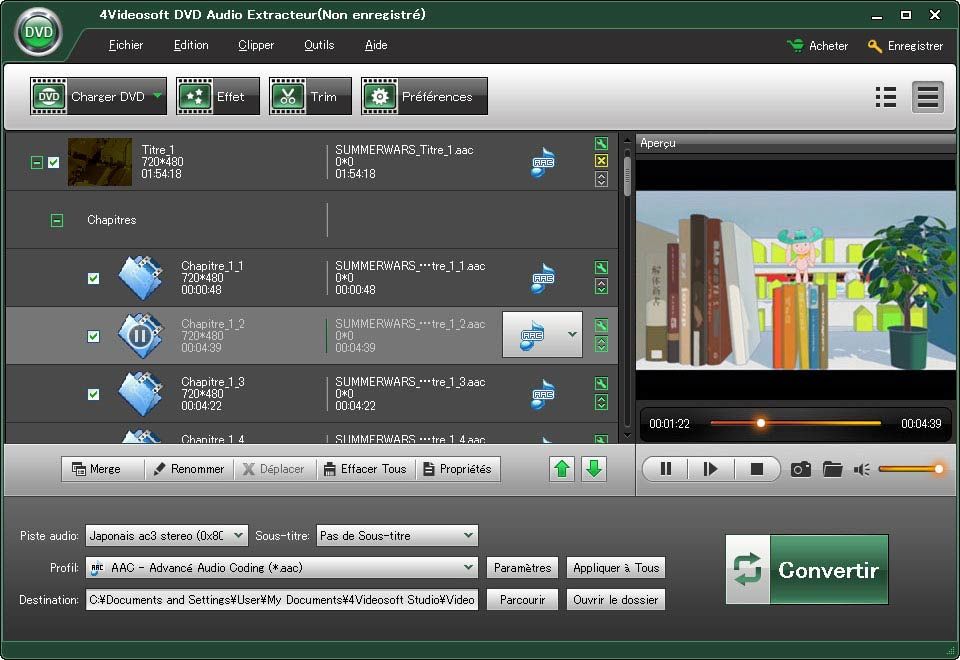This screenshot has width=960, height=660.
Task: Open the Trim tool
Action: click(310, 96)
